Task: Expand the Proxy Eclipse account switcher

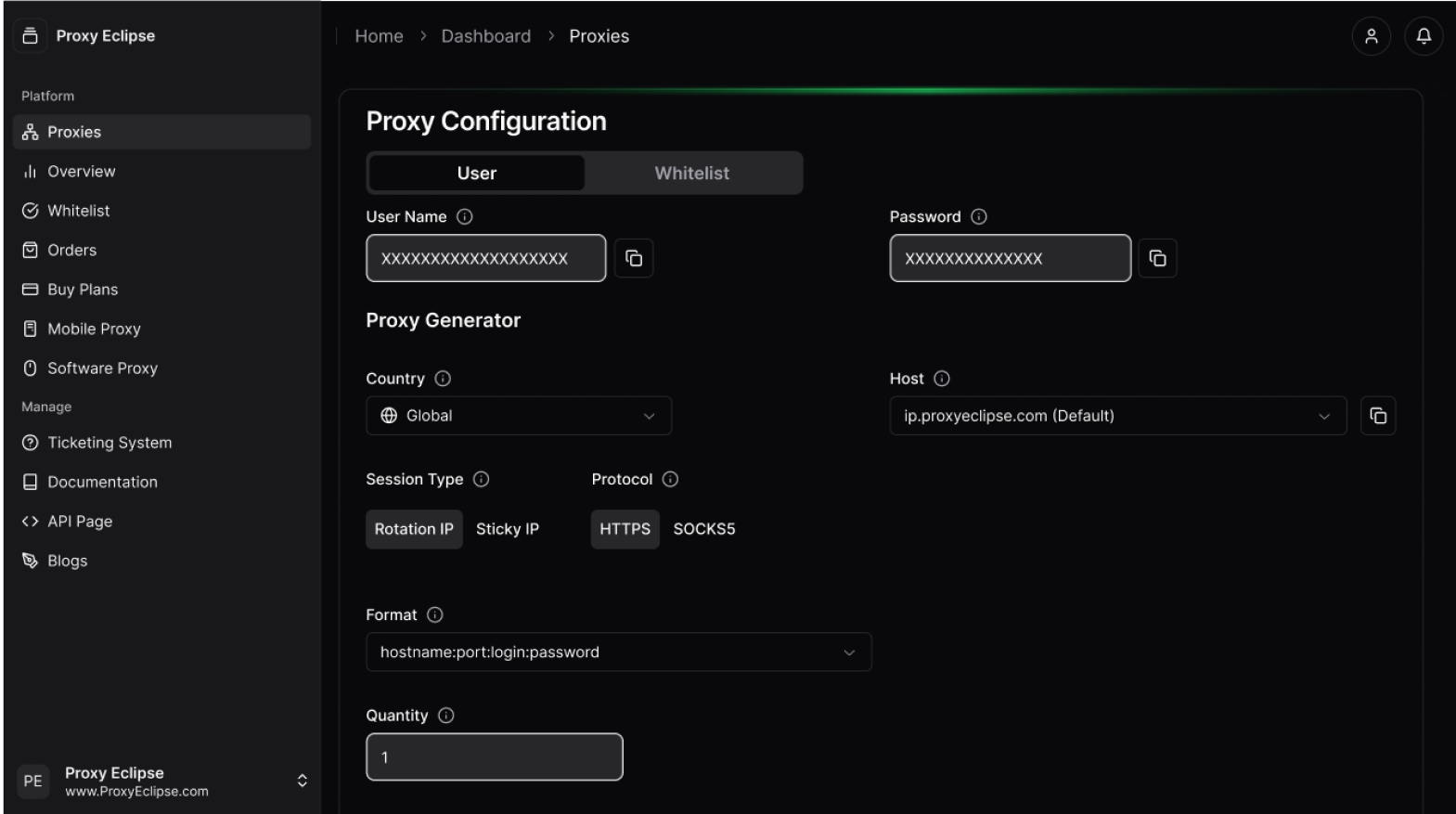Action: [302, 781]
